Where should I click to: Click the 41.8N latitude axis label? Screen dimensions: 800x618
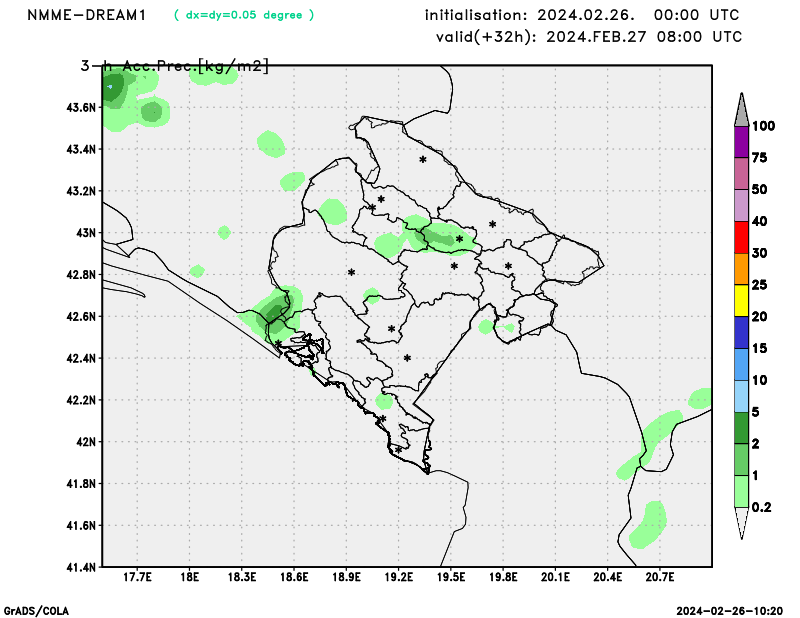click(x=81, y=484)
